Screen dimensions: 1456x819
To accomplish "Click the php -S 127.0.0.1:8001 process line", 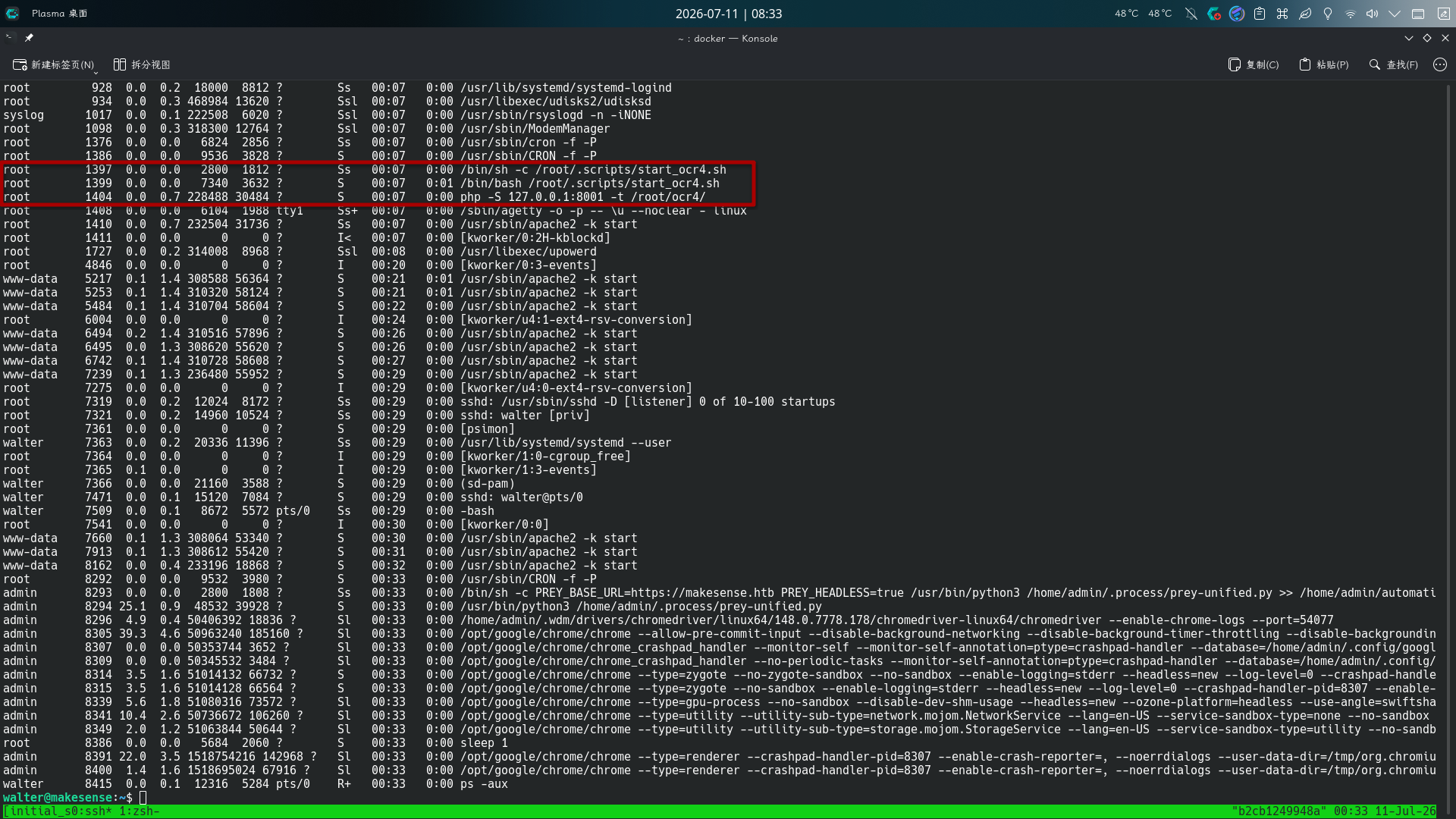I will coord(354,197).
